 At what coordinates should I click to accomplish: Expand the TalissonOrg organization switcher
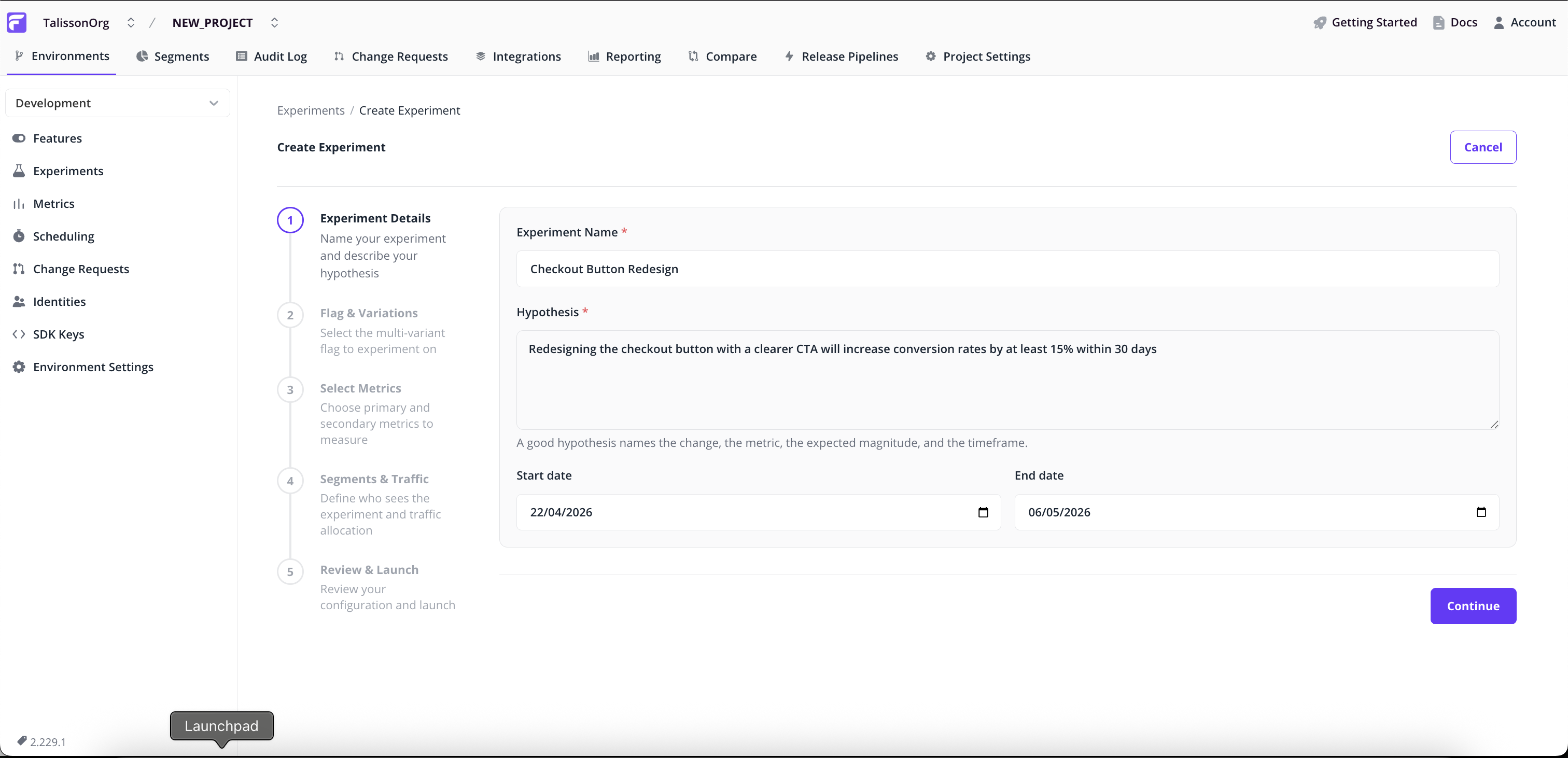(x=131, y=22)
